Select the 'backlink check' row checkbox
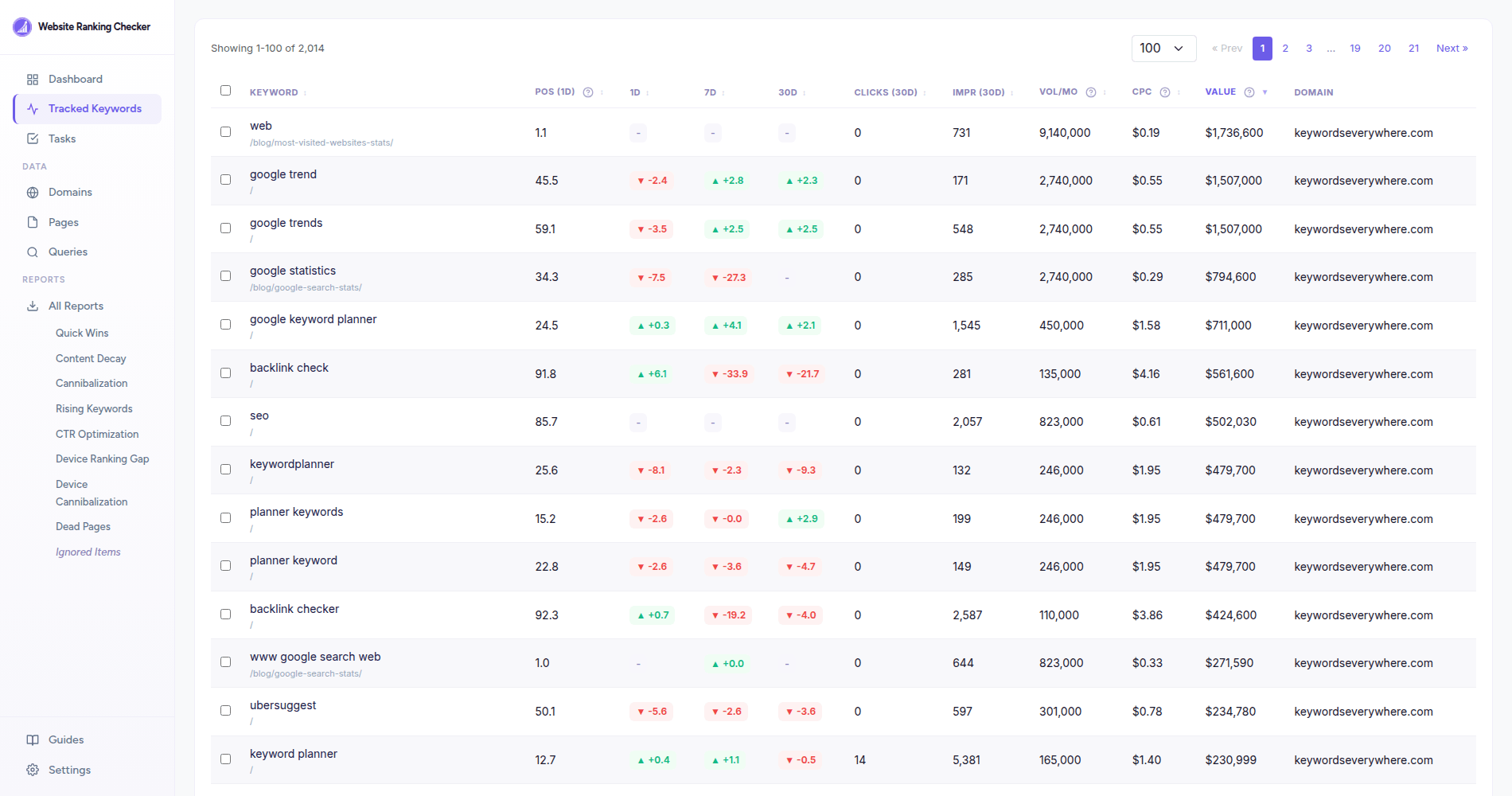The height and width of the screenshot is (796, 1512). coord(226,373)
